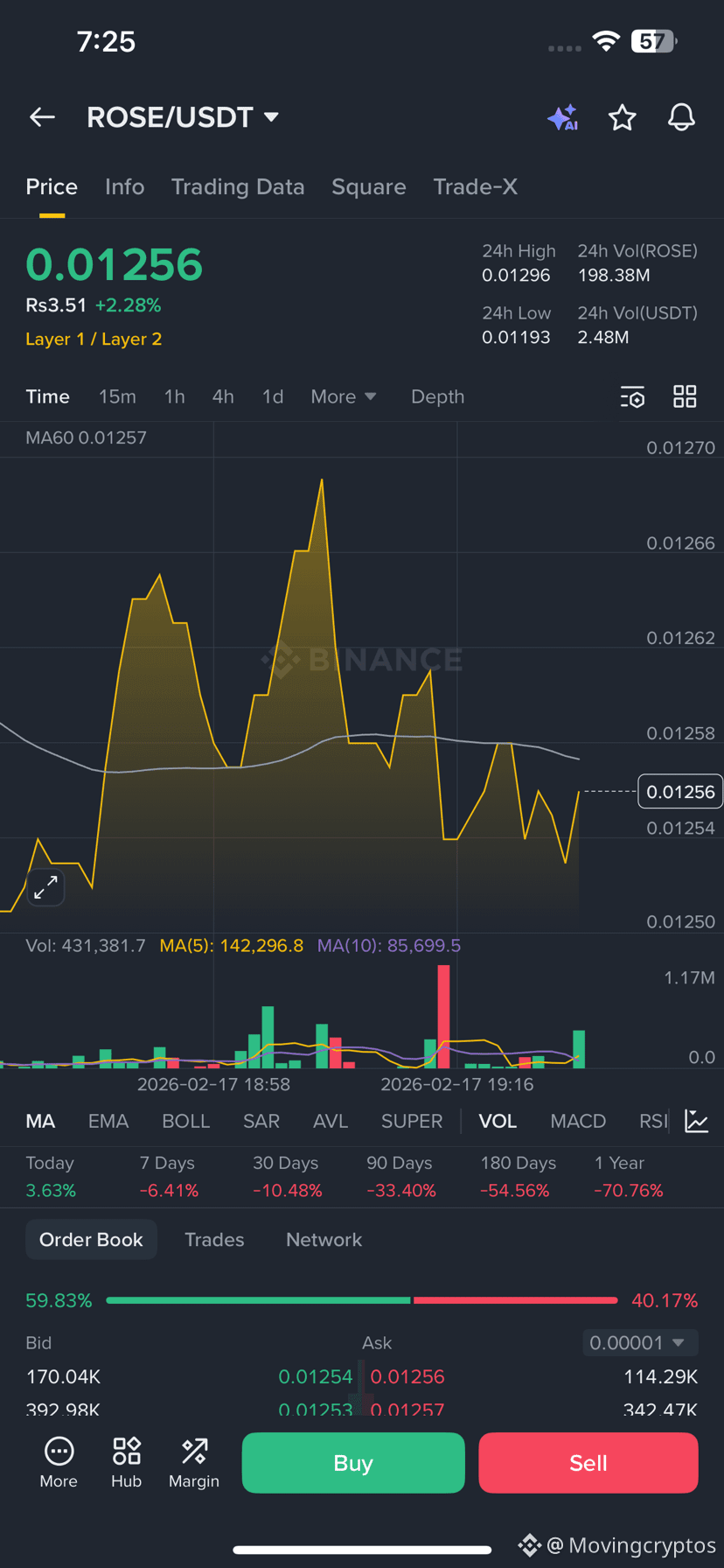Open the More menu icon at bottom
The image size is (724, 1568).
tap(59, 1462)
